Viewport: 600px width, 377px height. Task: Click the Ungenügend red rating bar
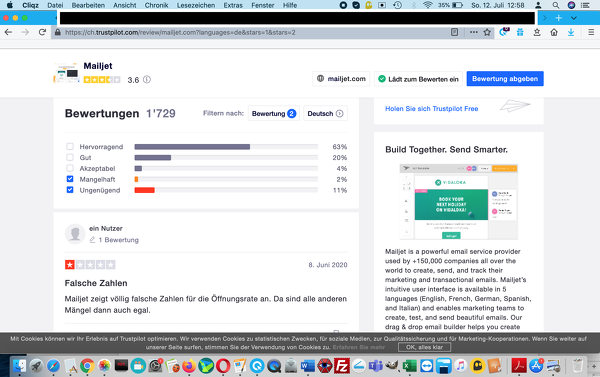(144, 190)
